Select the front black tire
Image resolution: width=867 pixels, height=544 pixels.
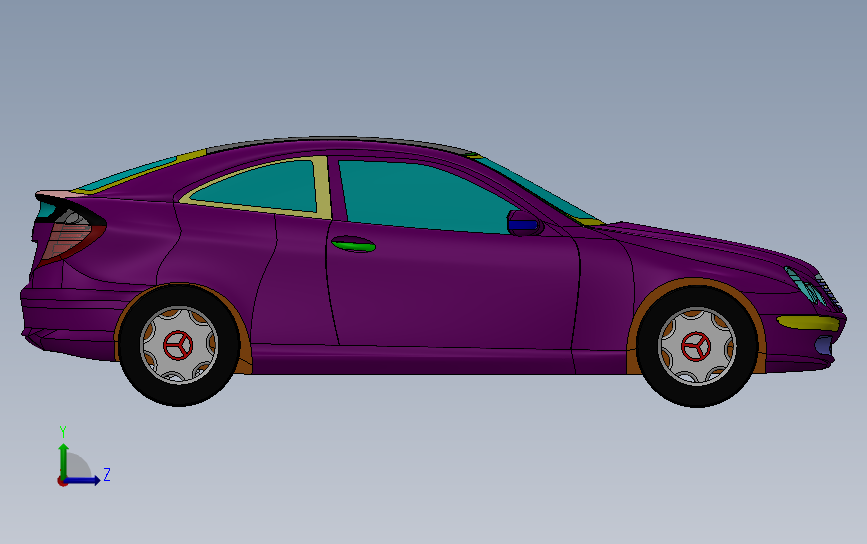click(x=697, y=395)
